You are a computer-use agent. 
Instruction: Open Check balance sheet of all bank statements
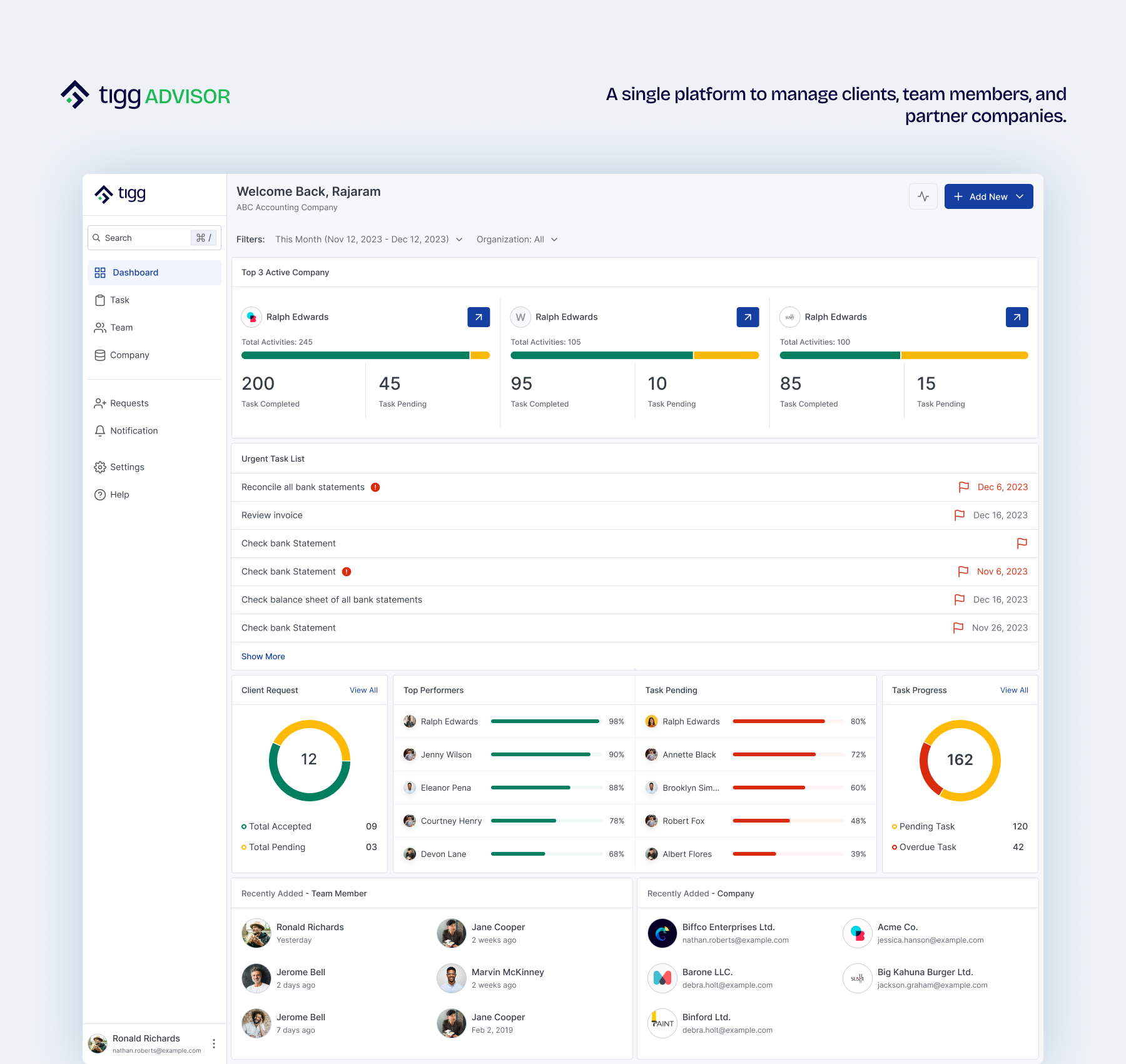point(635,600)
